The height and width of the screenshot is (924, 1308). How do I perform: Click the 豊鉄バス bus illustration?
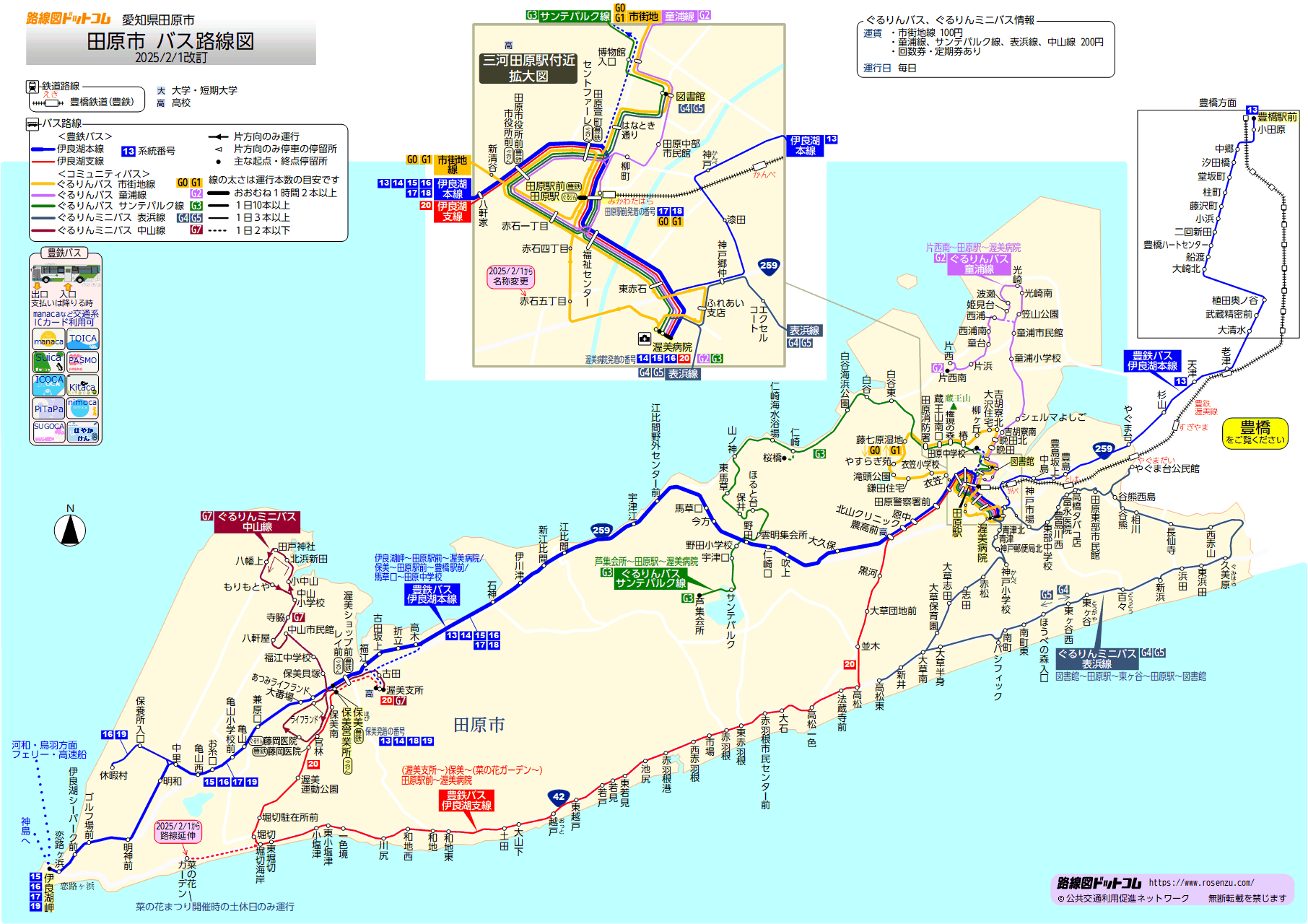coord(66,274)
